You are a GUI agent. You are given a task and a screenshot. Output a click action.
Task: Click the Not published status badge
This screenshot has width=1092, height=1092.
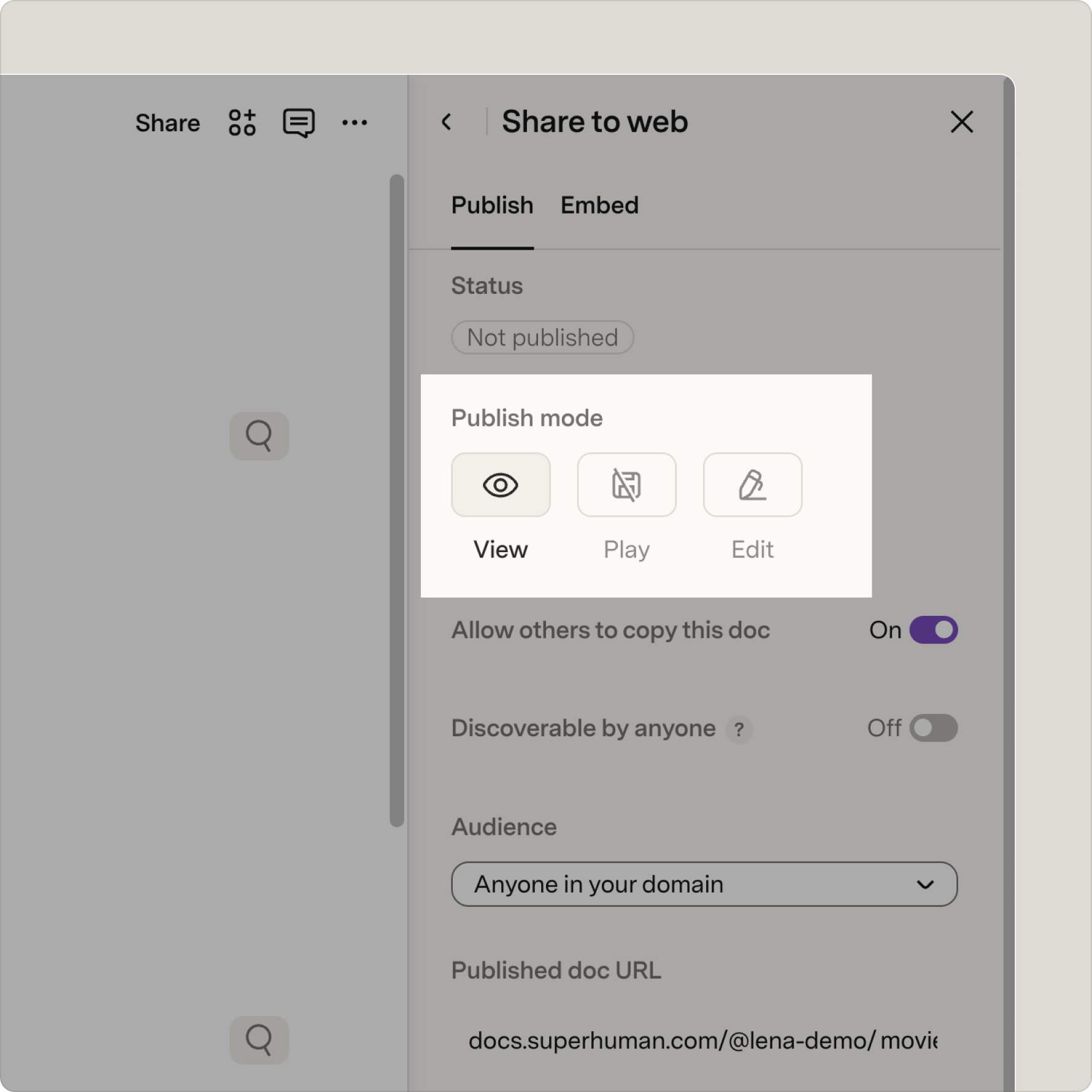542,337
